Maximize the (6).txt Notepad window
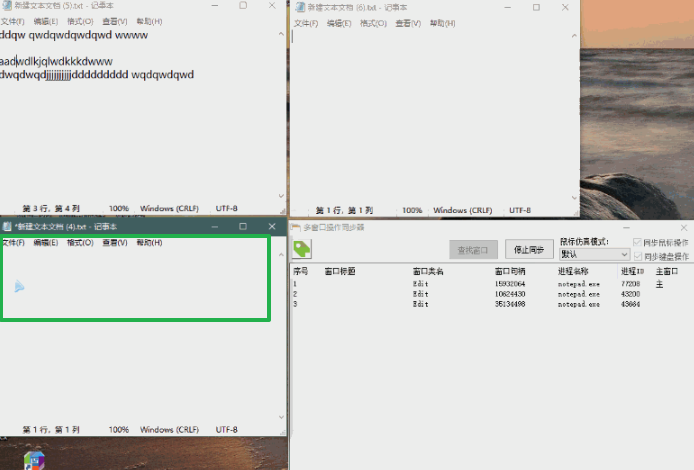 (x=536, y=7)
